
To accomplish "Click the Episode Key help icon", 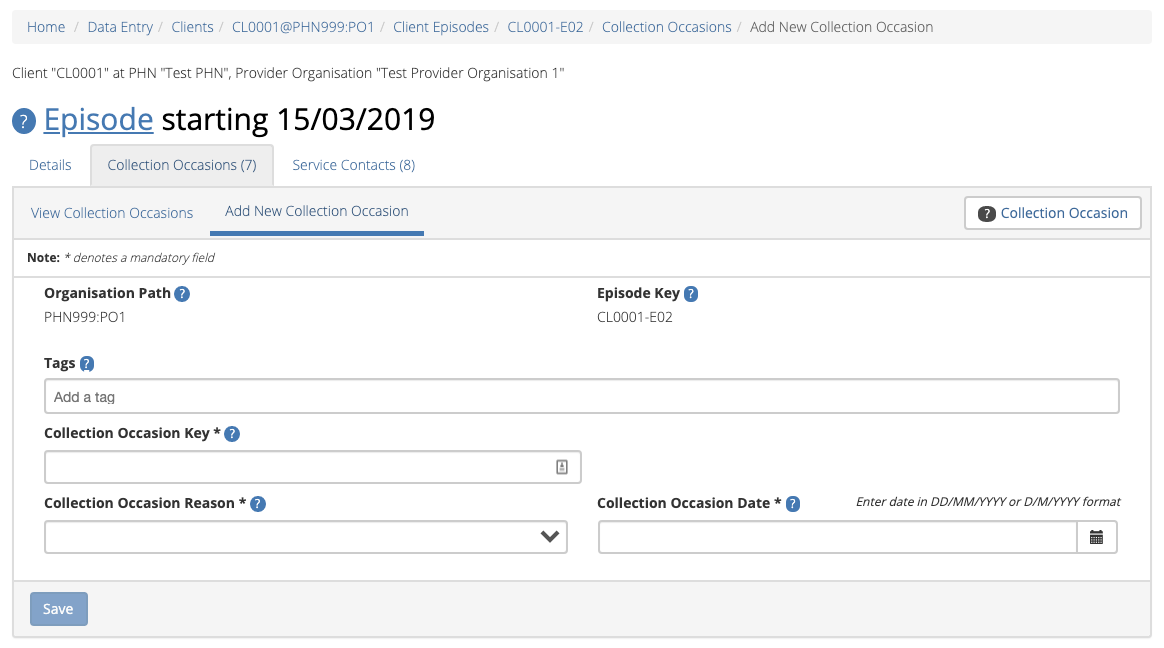I will coord(691,294).
